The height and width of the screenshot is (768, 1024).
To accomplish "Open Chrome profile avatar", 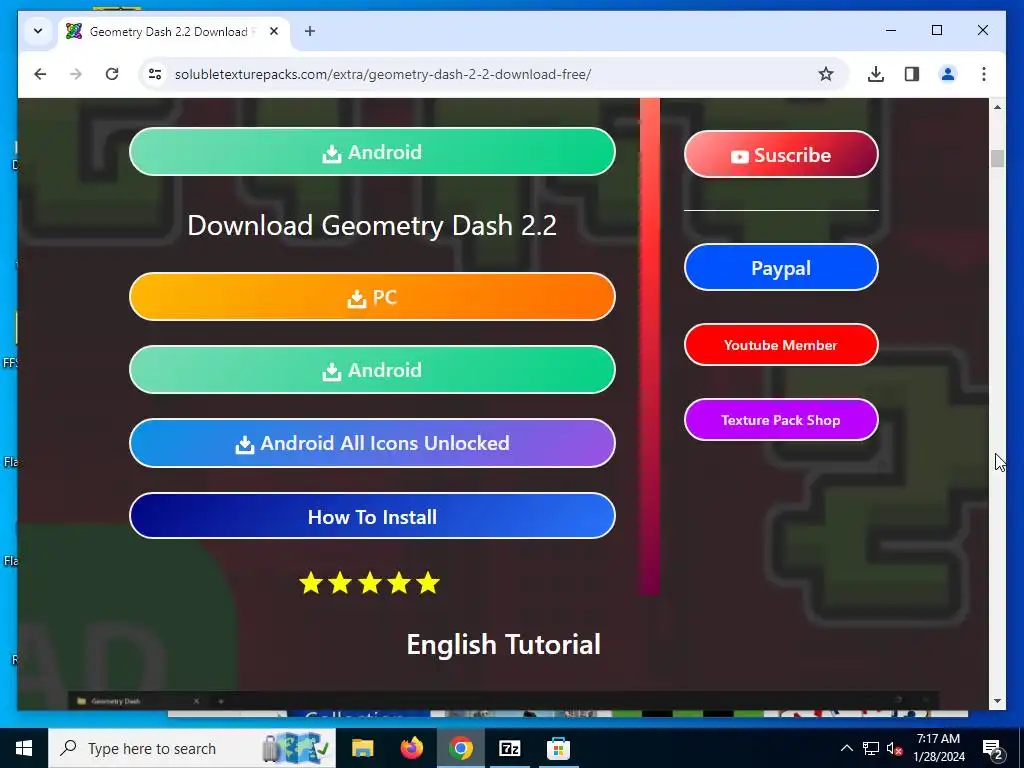I will click(948, 74).
